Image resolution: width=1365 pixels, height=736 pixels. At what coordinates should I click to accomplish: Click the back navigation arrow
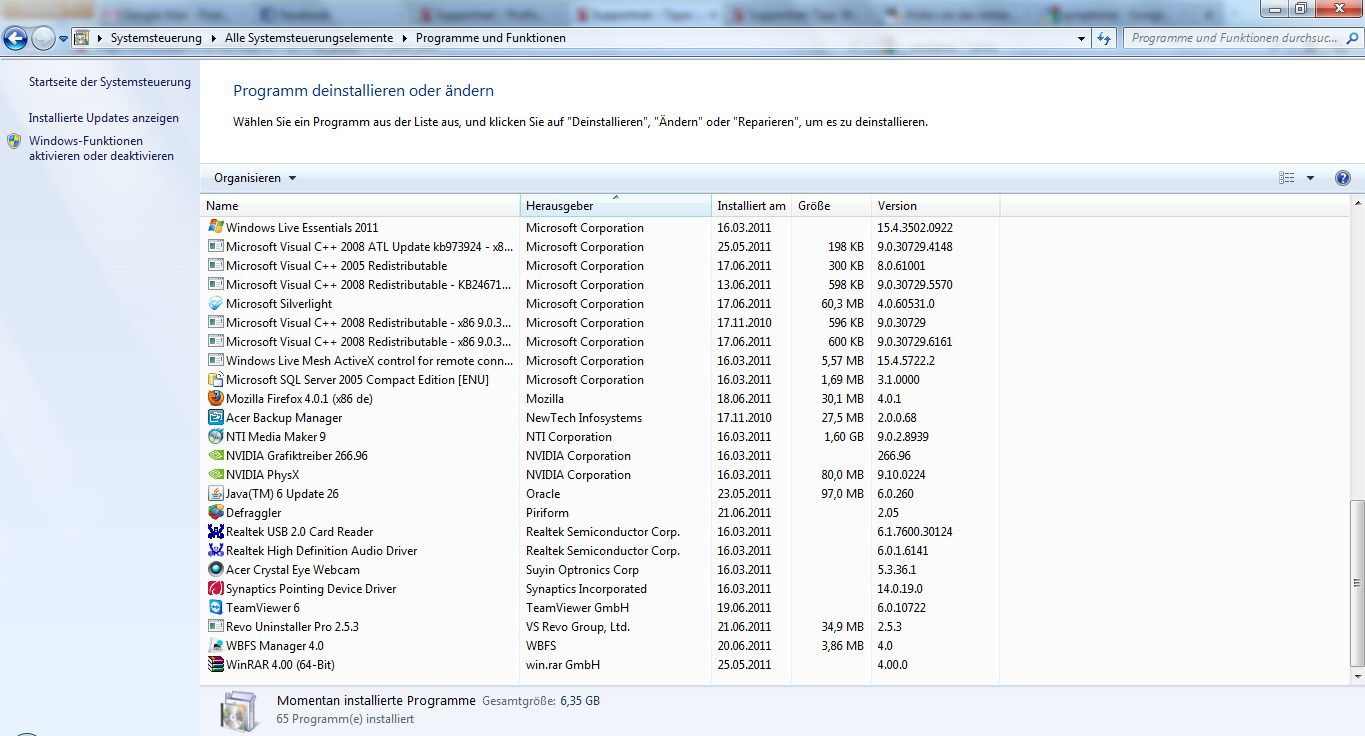coord(15,37)
